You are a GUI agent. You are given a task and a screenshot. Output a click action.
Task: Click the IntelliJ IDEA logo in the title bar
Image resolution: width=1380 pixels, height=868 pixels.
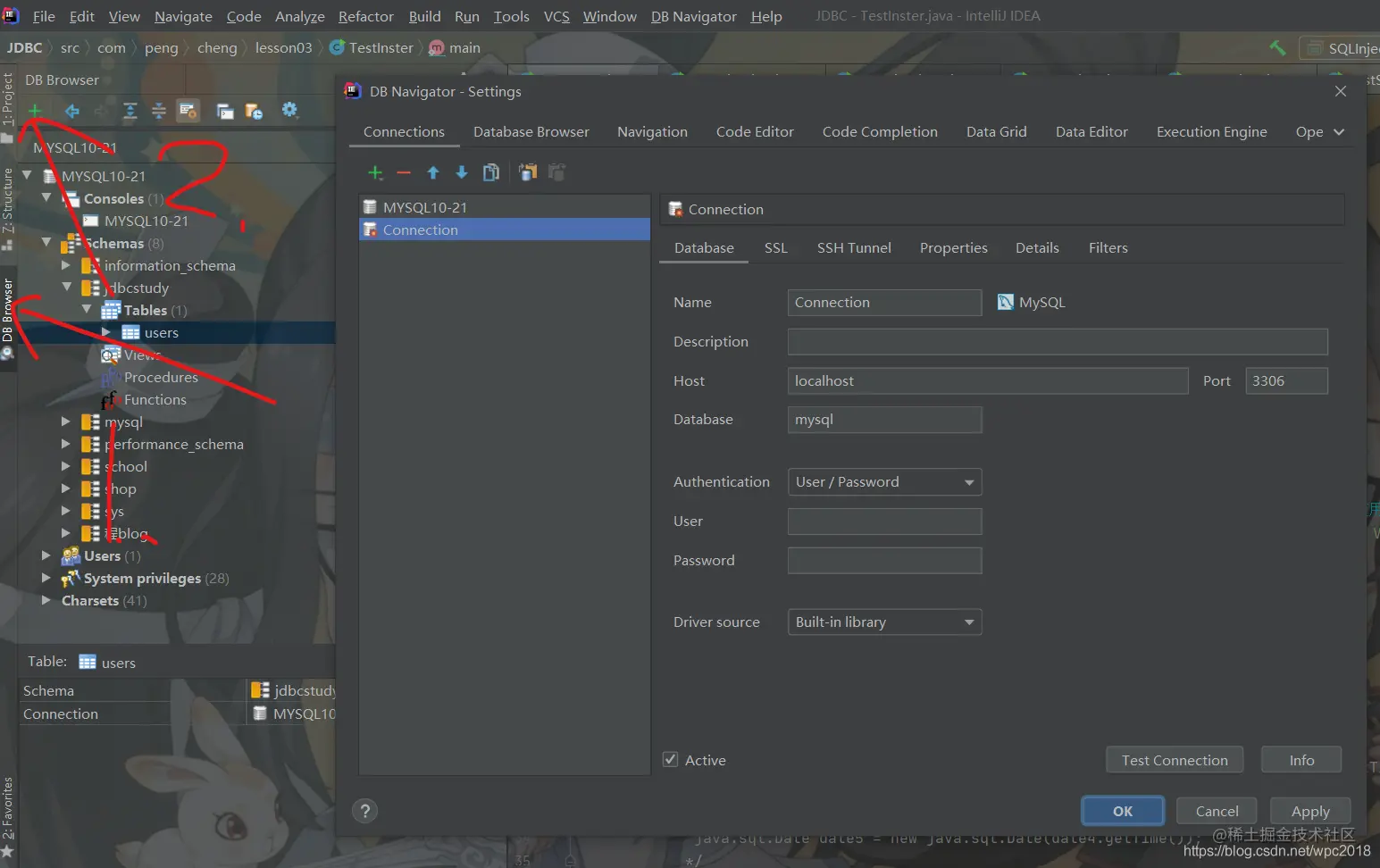[x=11, y=15]
